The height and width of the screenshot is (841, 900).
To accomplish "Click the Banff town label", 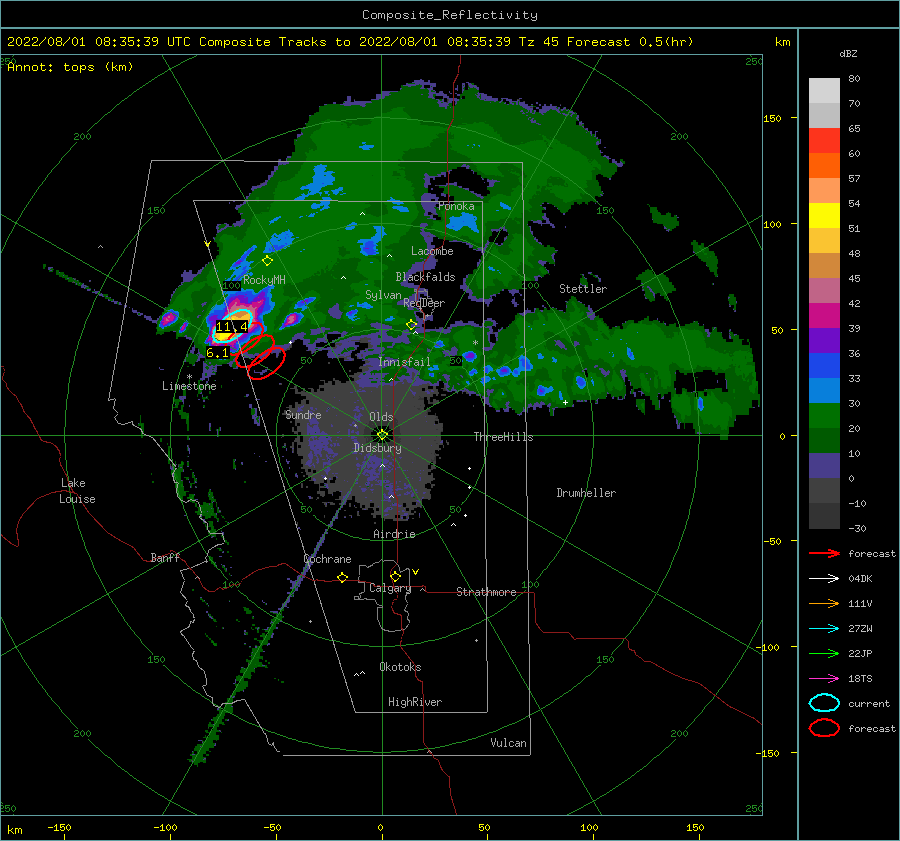I will tap(165, 557).
